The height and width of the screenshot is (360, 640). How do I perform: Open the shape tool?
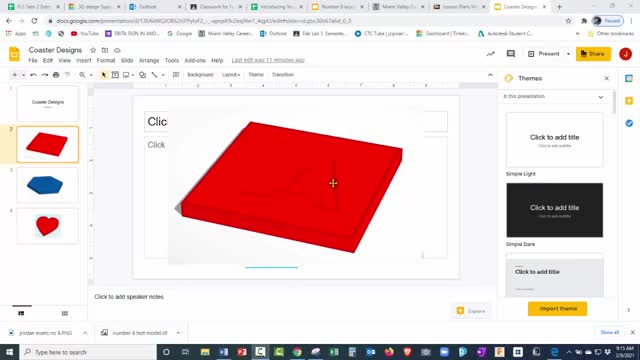pyautogui.click(x=142, y=75)
